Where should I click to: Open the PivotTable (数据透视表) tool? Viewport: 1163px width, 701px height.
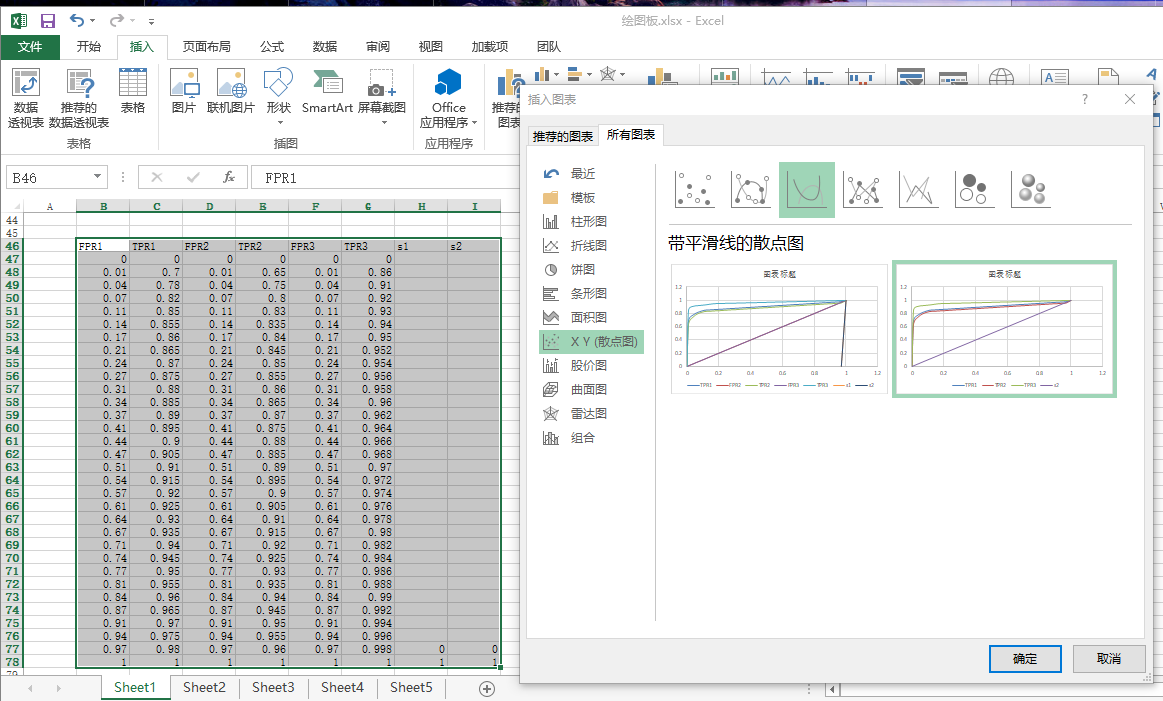pyautogui.click(x=26, y=98)
